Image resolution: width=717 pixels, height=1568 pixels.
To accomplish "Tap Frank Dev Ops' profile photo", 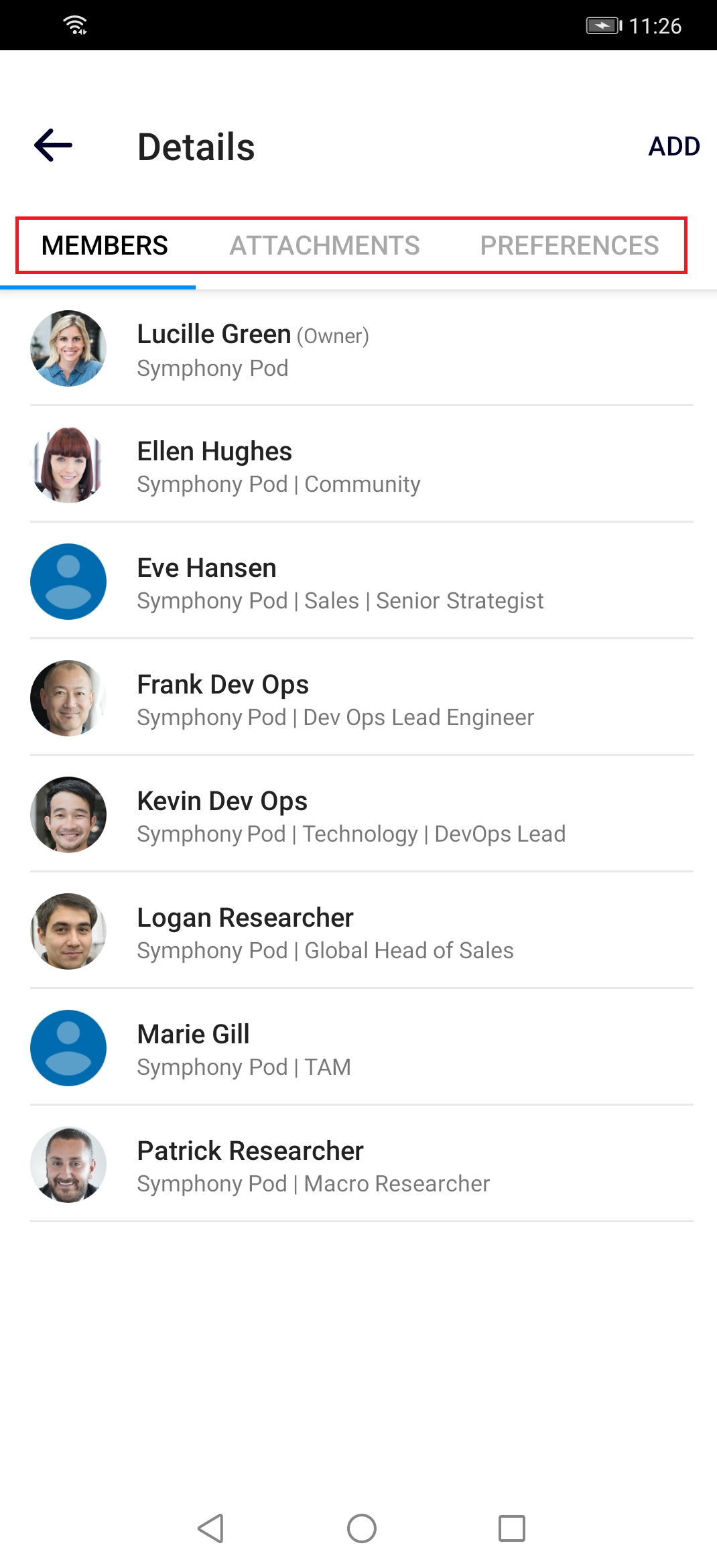I will (68, 698).
